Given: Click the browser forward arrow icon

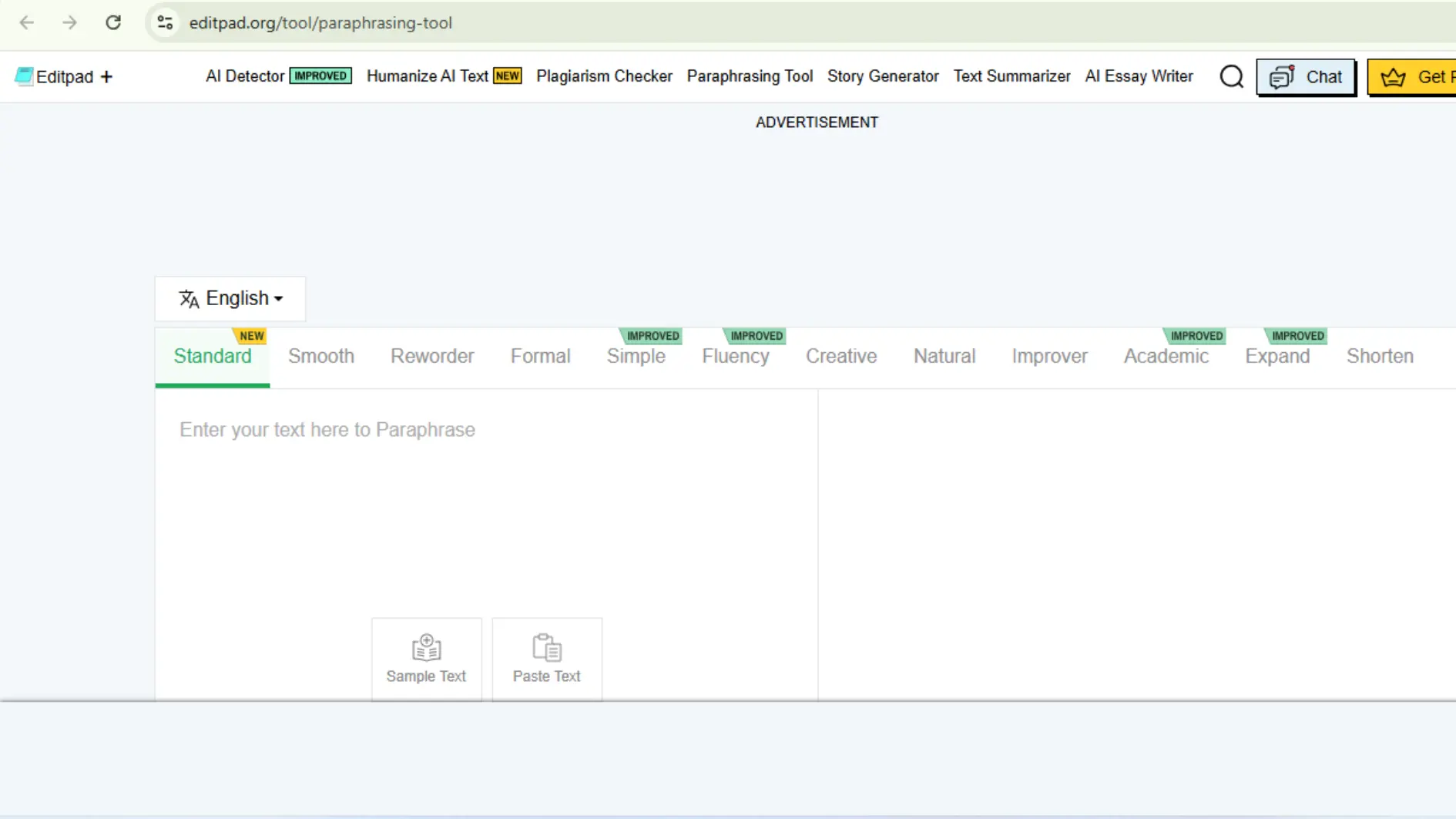Looking at the screenshot, I should [70, 22].
